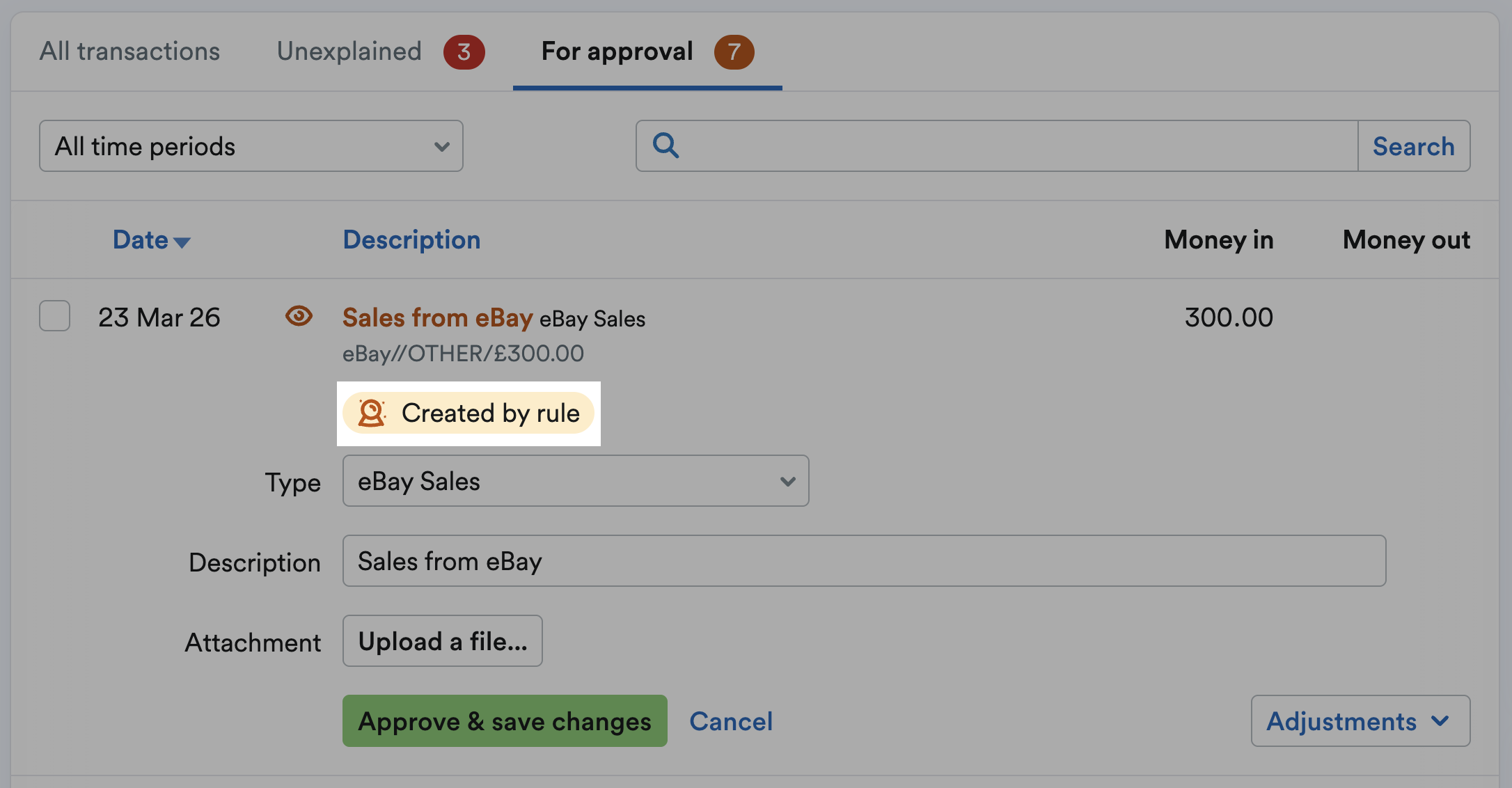
Task: Click Upload a file button
Action: click(443, 641)
